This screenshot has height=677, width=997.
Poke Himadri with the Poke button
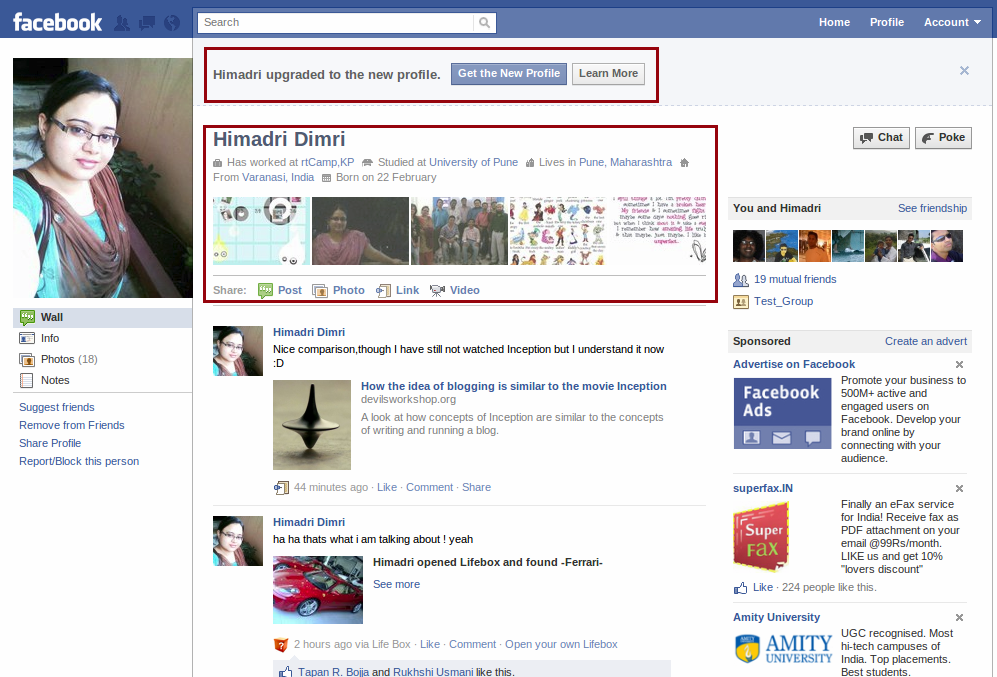point(943,138)
